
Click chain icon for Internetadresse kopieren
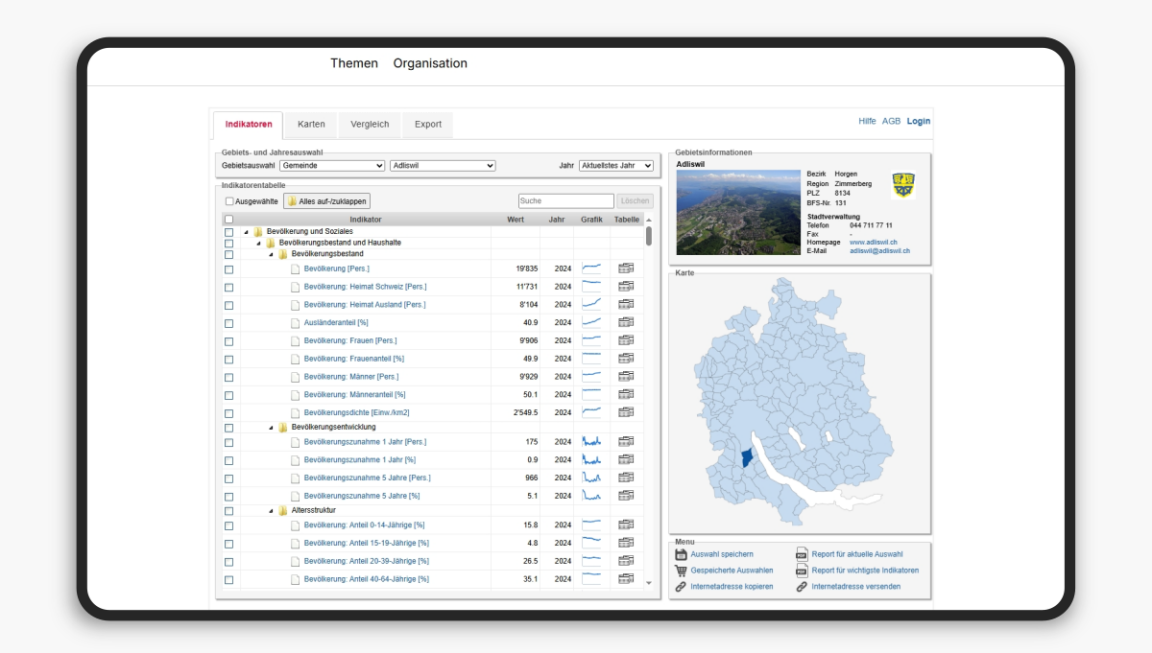(x=681, y=587)
